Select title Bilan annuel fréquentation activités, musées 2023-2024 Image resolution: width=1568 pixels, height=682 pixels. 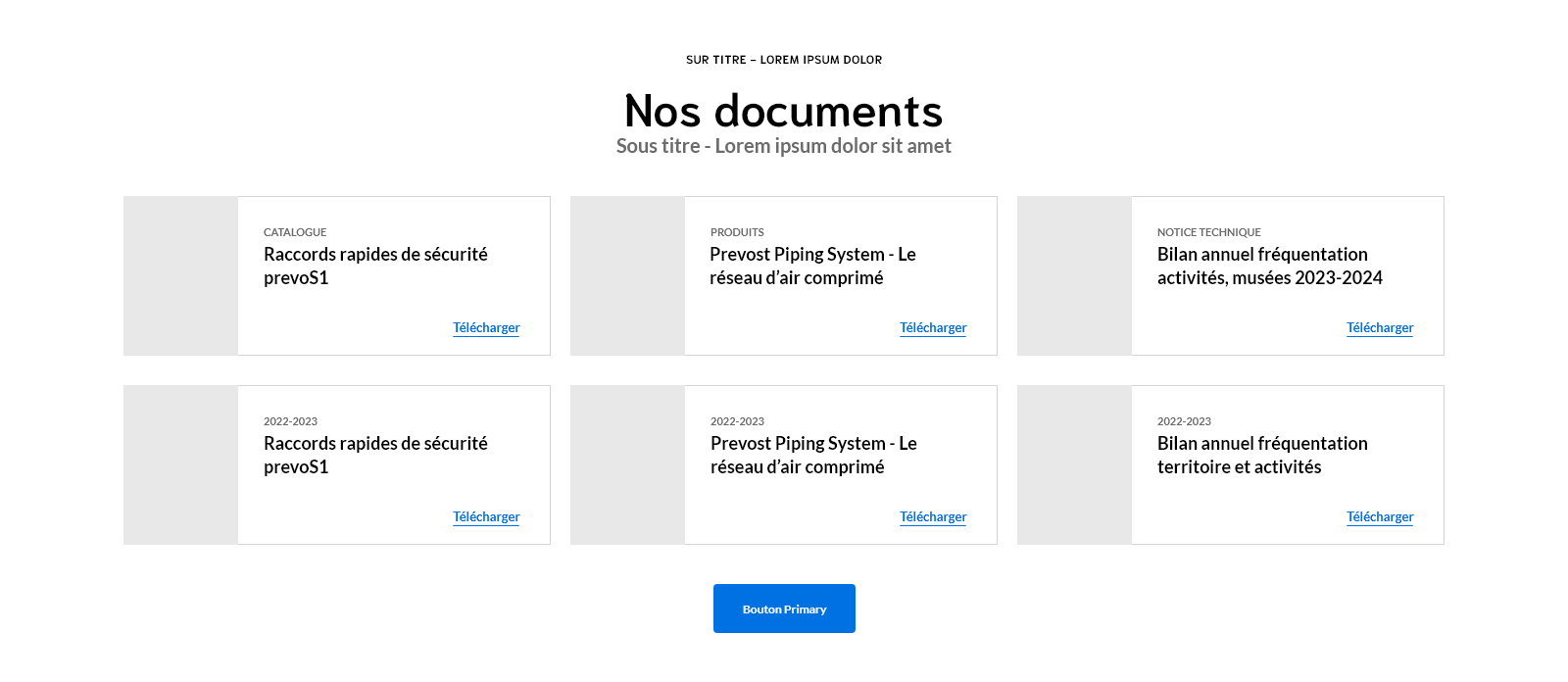tap(1270, 266)
